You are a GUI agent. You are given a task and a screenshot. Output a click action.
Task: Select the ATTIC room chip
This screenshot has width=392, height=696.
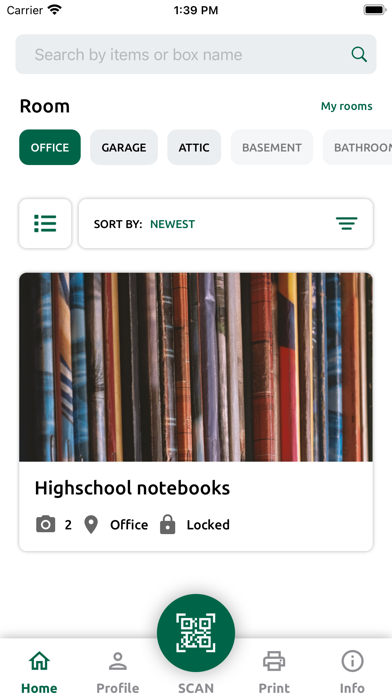tap(194, 147)
